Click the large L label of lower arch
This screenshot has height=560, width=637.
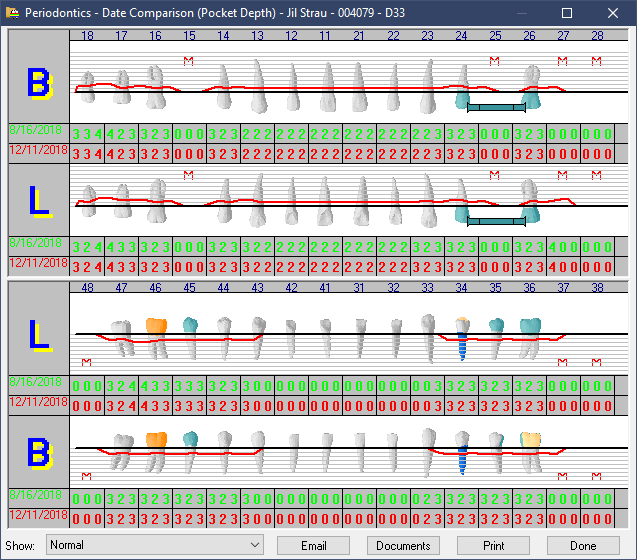coord(39,335)
